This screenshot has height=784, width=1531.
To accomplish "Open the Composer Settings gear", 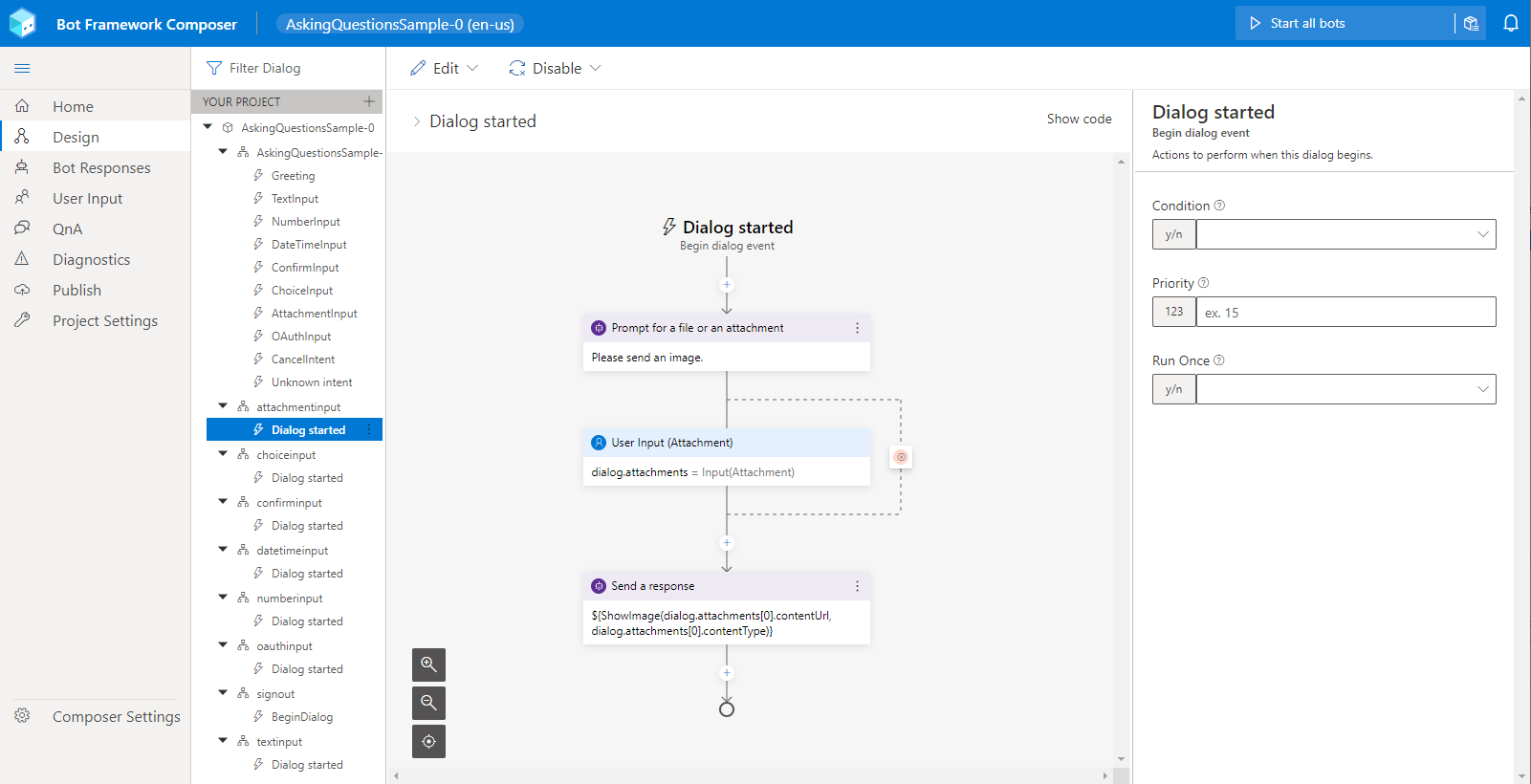I will (22, 716).
